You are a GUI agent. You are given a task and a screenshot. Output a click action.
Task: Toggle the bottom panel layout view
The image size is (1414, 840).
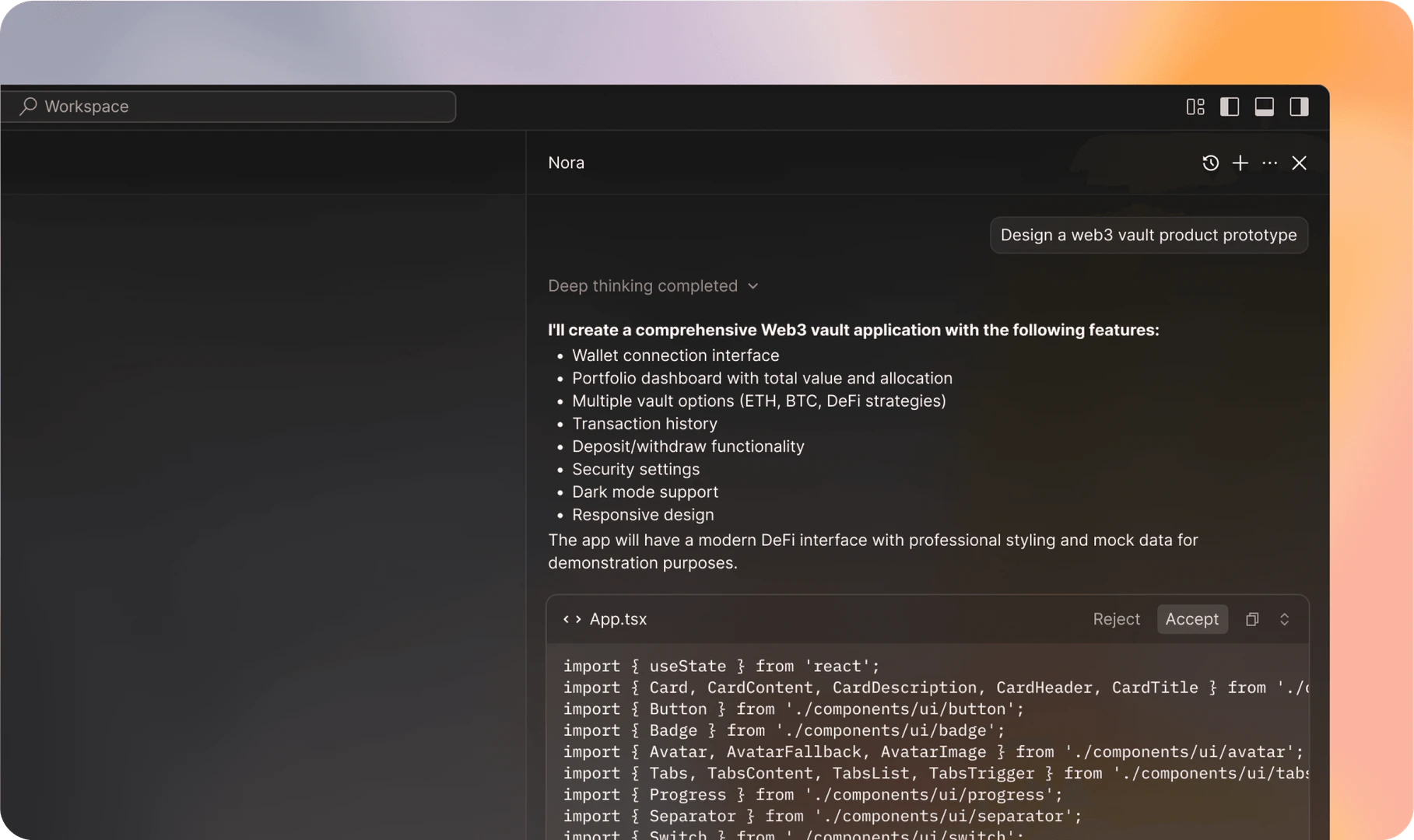(x=1264, y=107)
